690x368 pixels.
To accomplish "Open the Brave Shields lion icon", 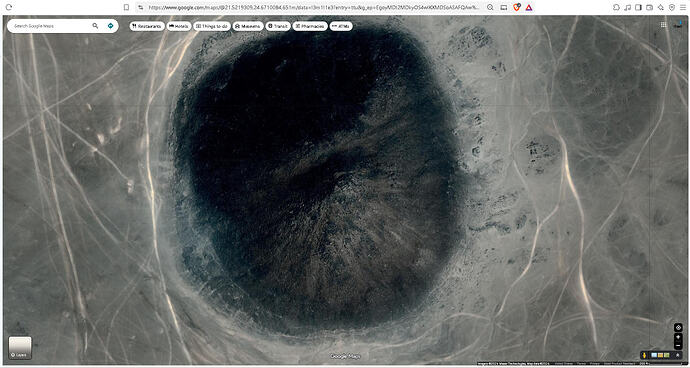I will click(517, 7).
